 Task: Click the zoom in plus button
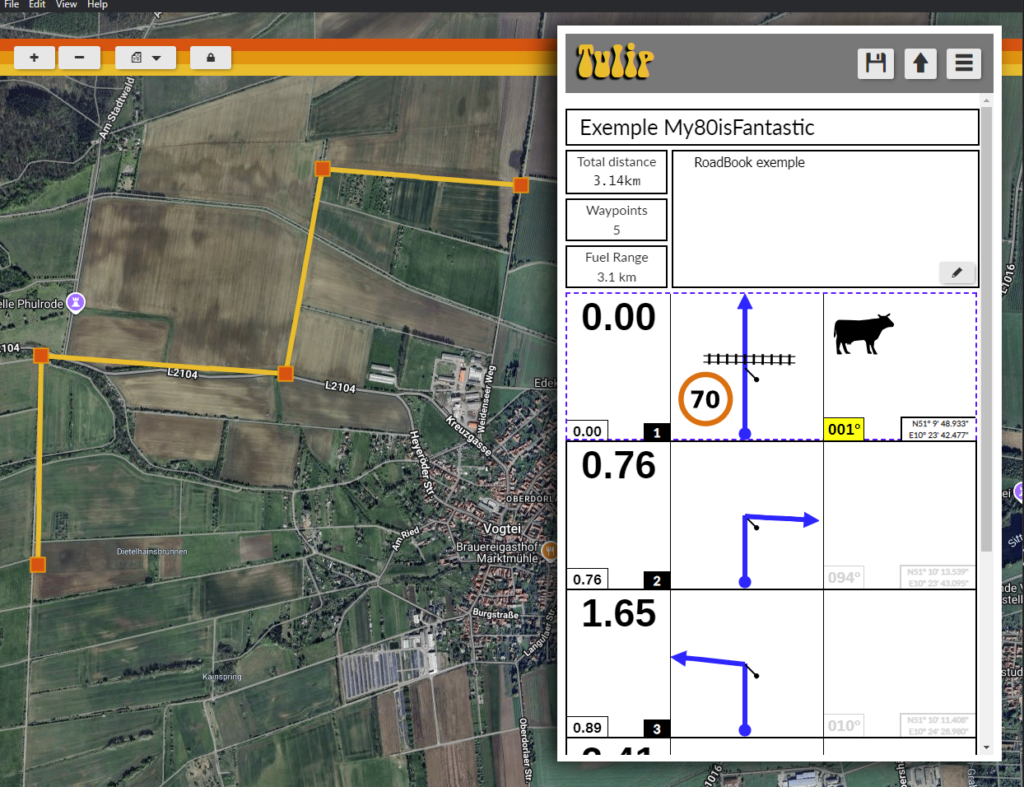click(x=34, y=58)
